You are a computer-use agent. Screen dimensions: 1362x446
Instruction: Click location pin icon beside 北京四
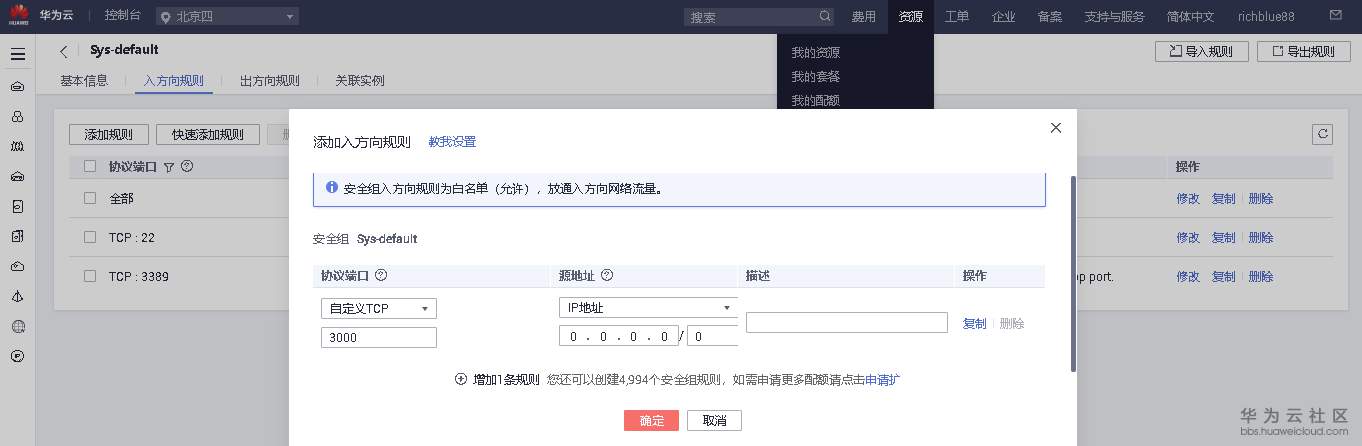pos(165,17)
